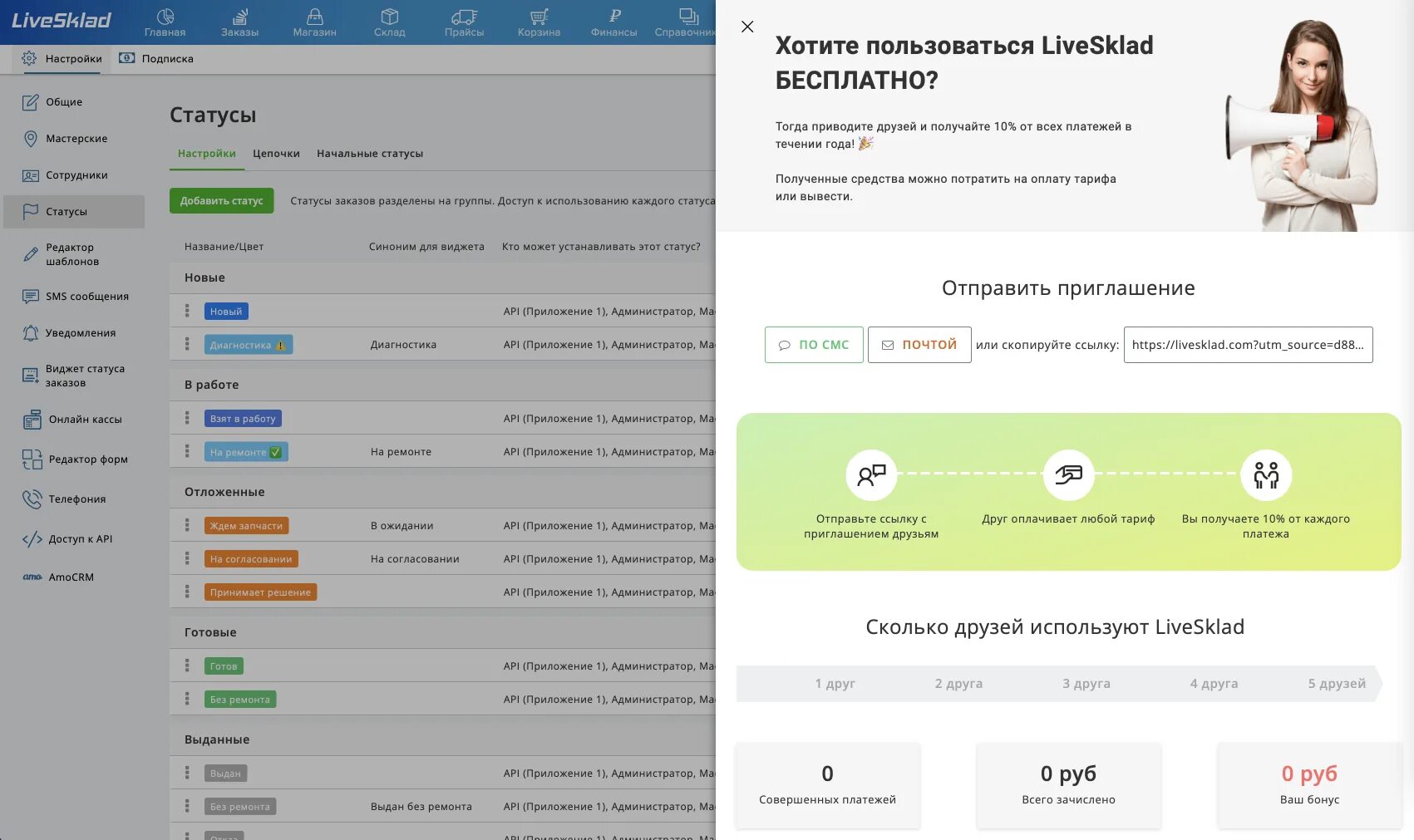The height and width of the screenshot is (840, 1414).
Task: Send invitation by ПОЧТОЙ
Action: (x=919, y=345)
